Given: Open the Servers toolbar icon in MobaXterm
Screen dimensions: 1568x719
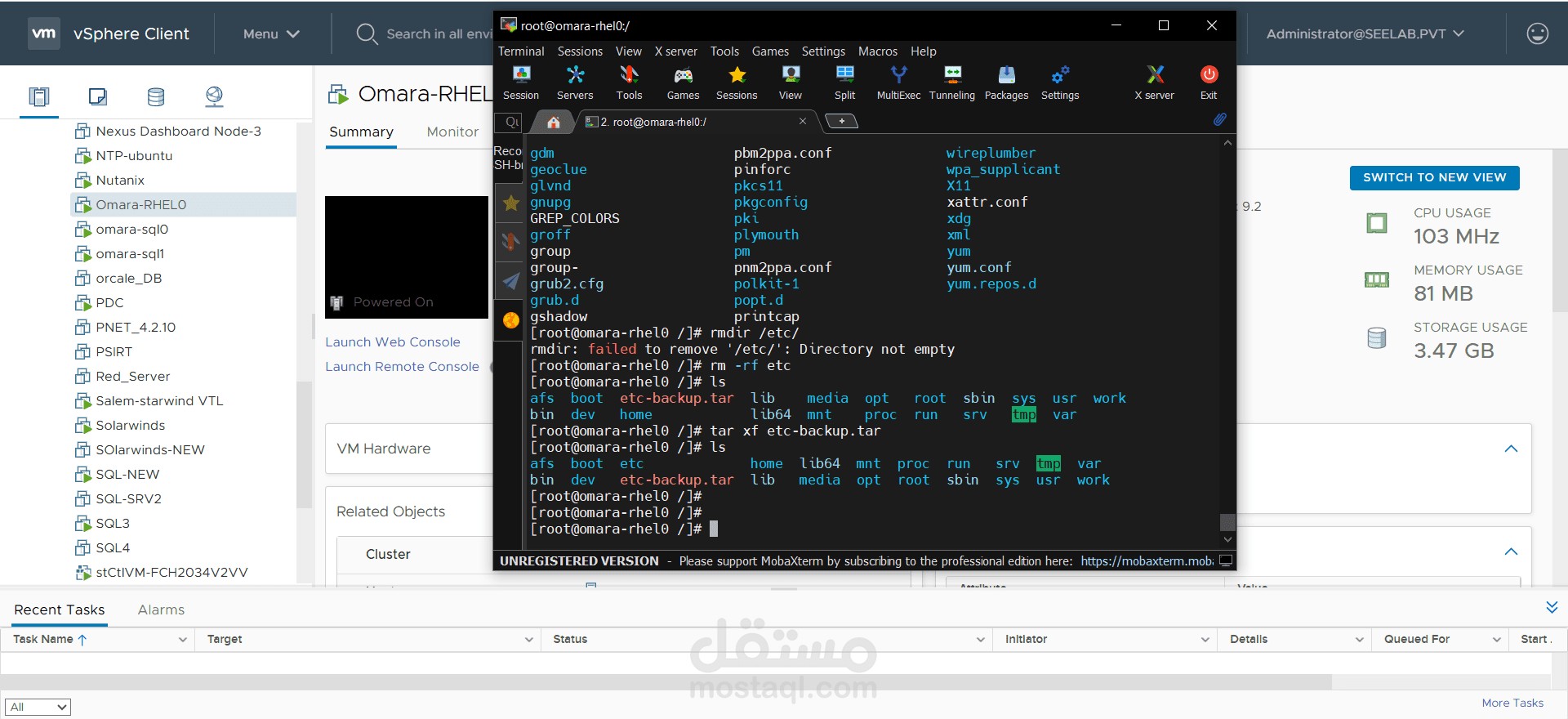Looking at the screenshot, I should pos(575,83).
